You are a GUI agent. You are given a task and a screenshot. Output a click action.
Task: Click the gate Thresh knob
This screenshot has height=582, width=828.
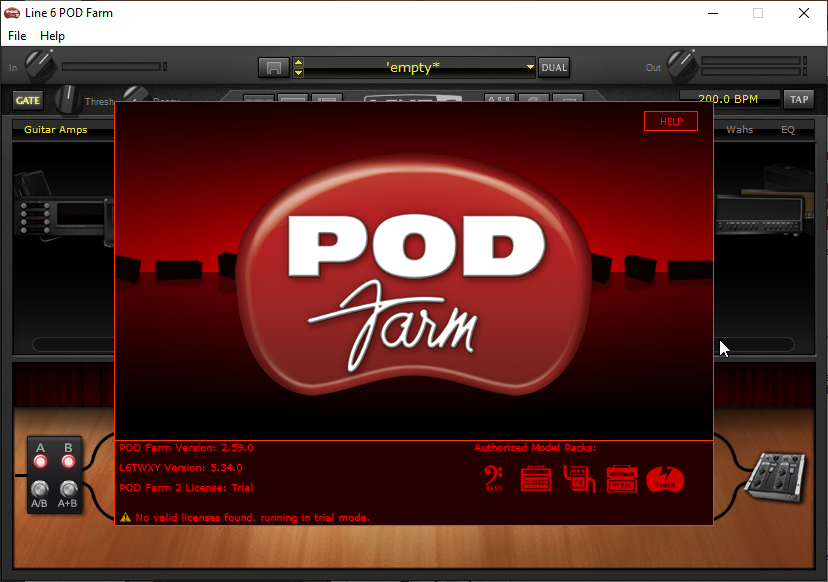point(68,99)
